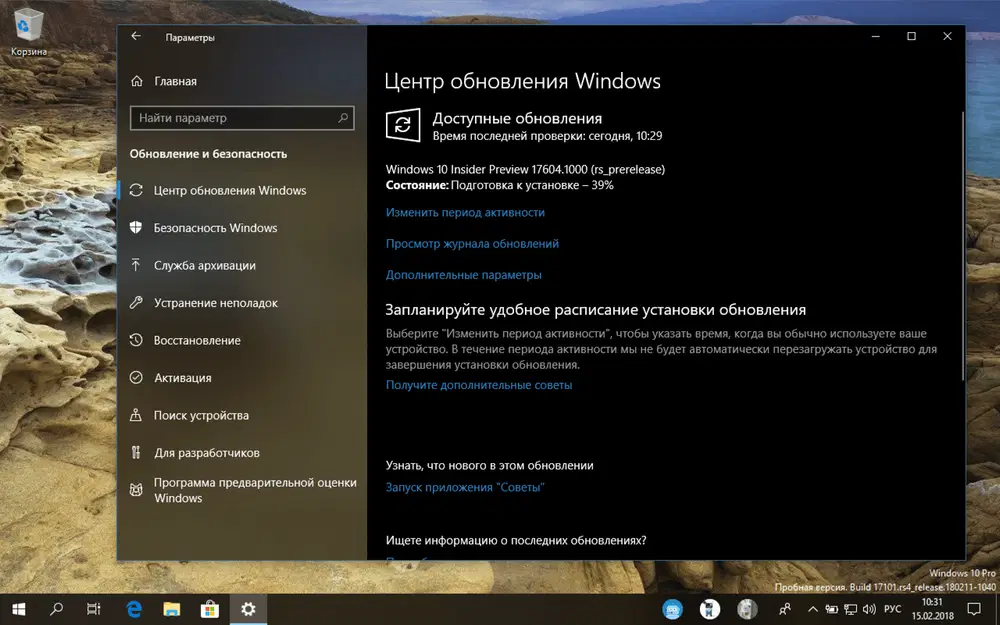This screenshot has width=1000, height=625.
Task: Click the network tray icon
Action: point(850,610)
